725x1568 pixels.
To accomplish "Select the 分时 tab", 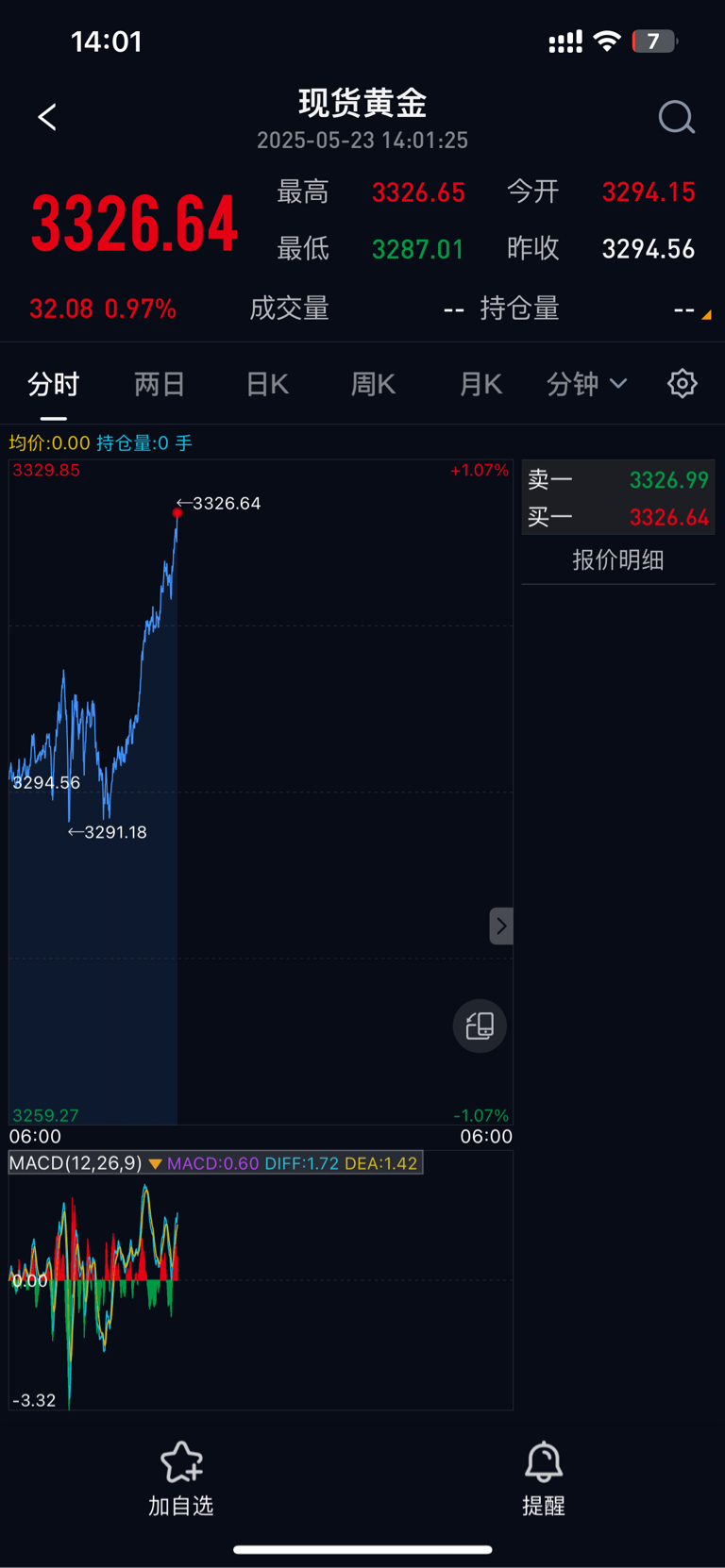I will pos(54,384).
